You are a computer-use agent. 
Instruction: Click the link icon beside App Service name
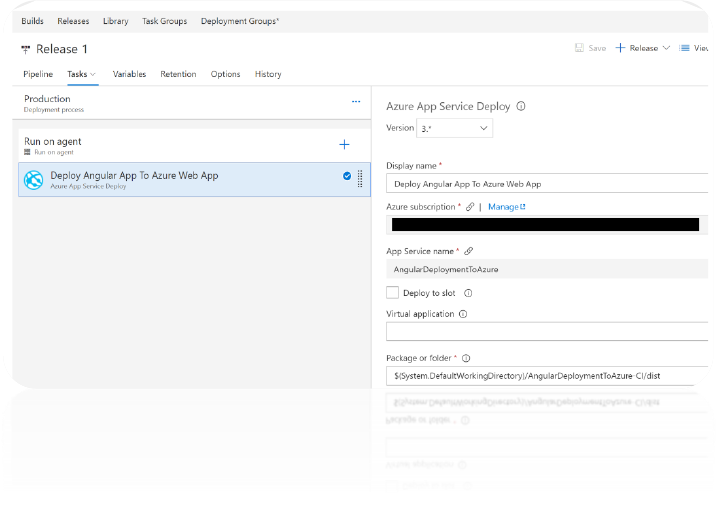469,251
